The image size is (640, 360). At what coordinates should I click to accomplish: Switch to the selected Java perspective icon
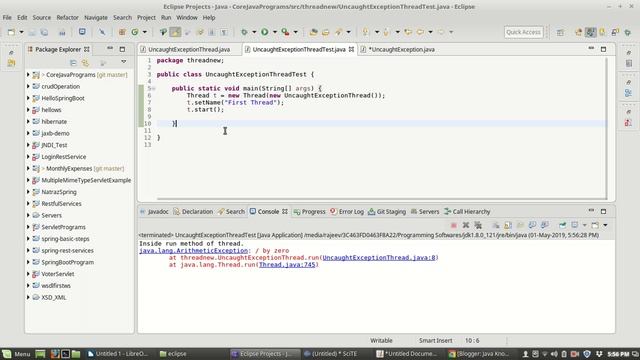click(590, 32)
